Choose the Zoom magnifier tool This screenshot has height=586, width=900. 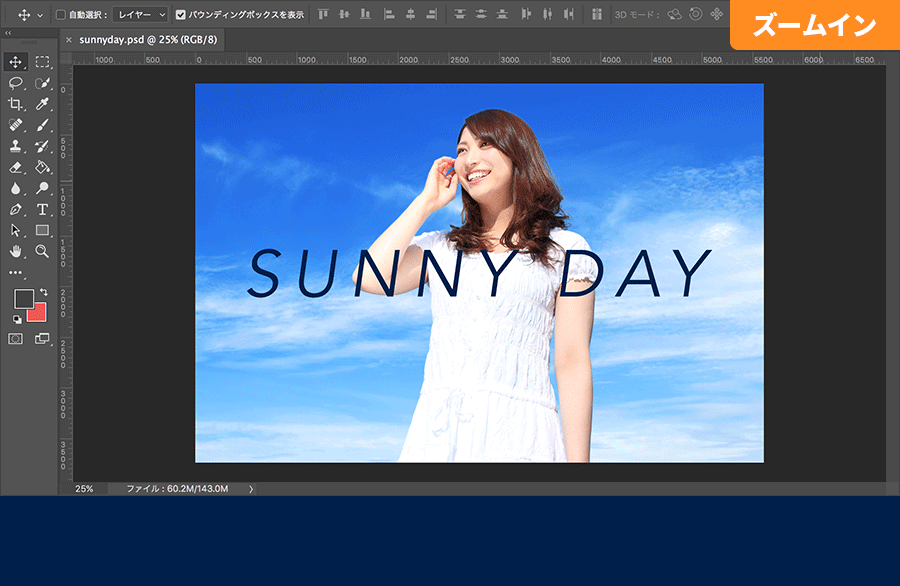tap(42, 251)
